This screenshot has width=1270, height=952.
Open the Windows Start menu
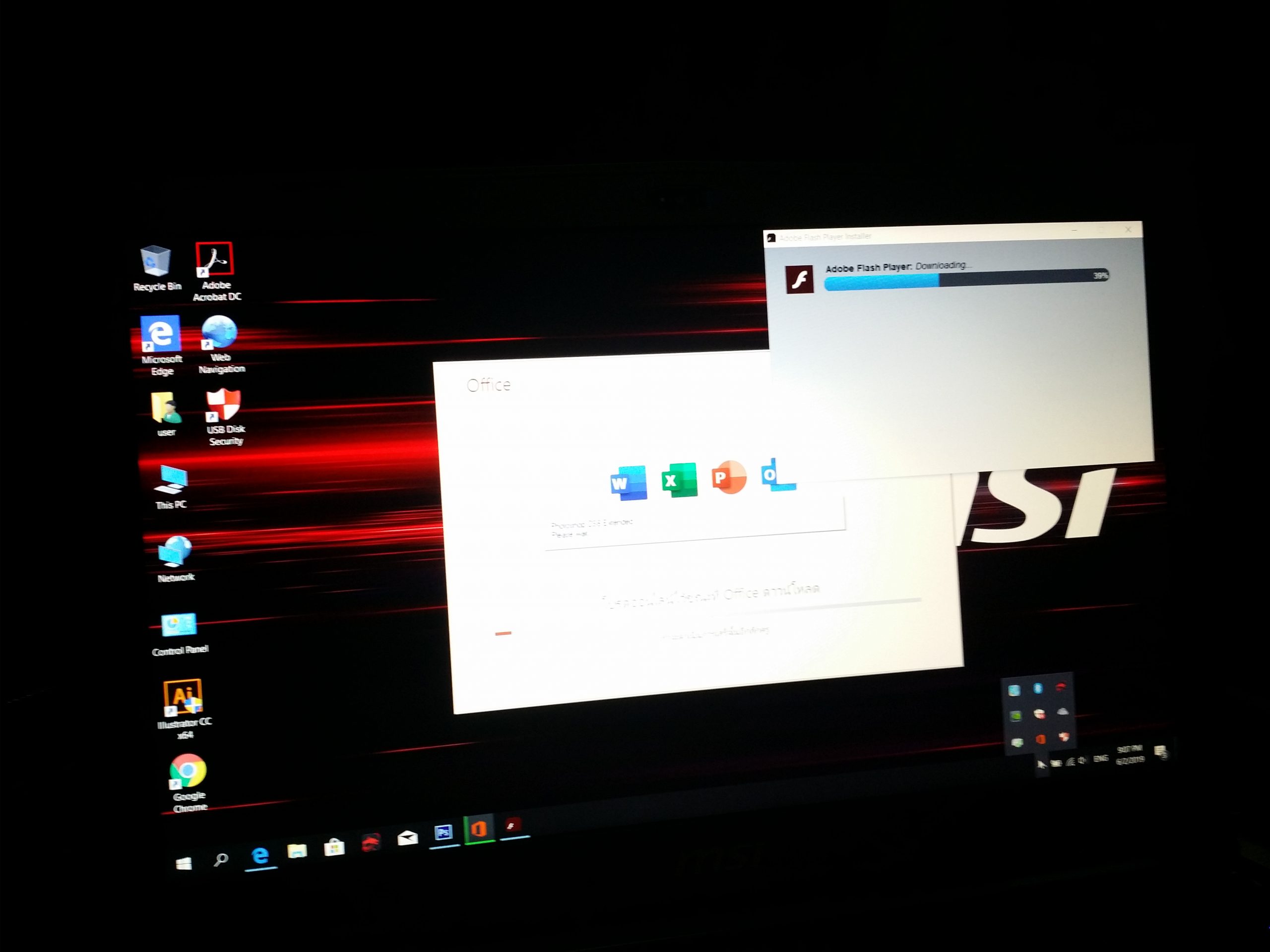point(184,864)
